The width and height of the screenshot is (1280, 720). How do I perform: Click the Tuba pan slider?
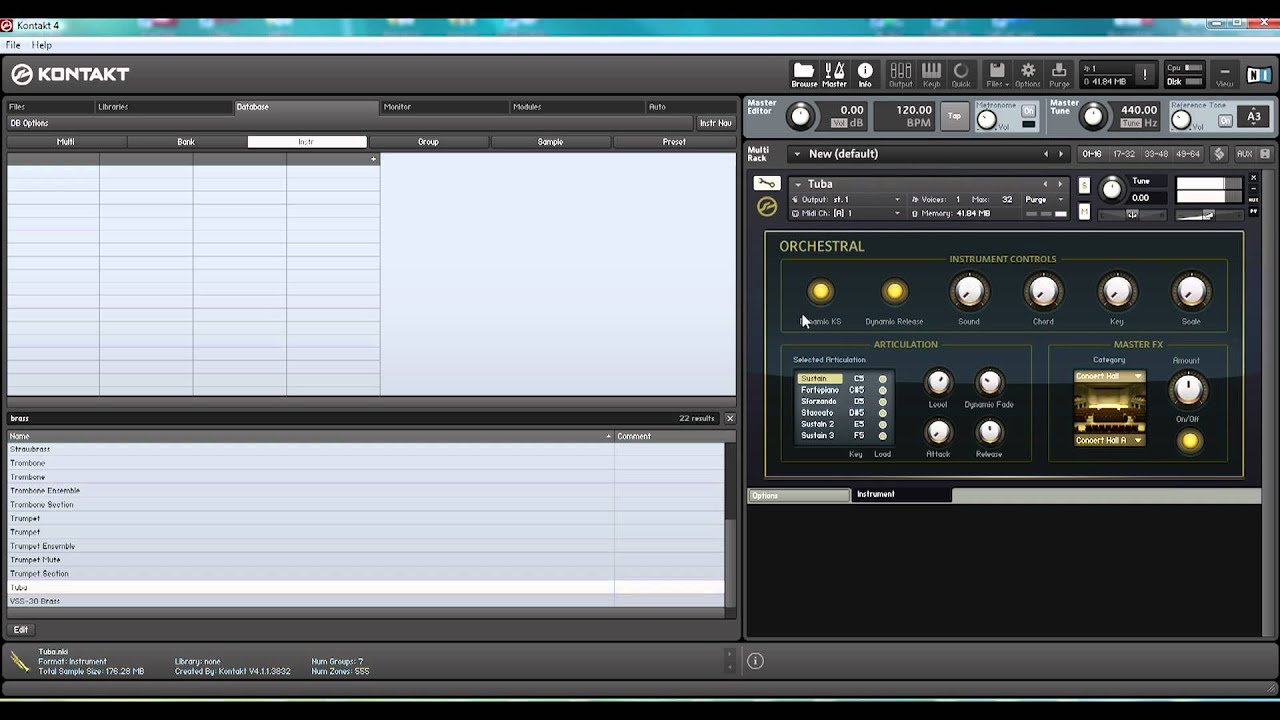pyautogui.click(x=1132, y=215)
